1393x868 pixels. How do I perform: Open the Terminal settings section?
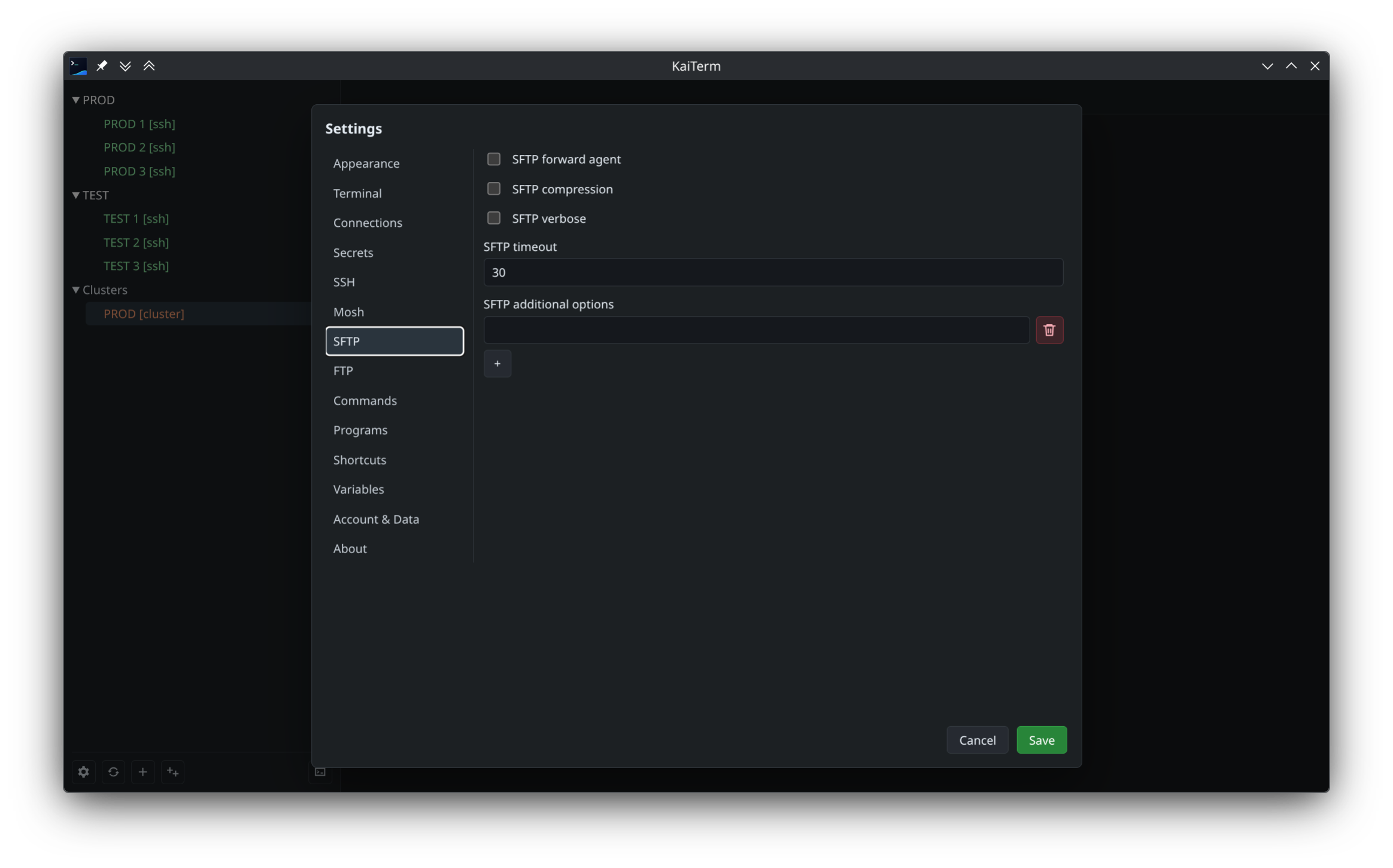click(x=394, y=193)
